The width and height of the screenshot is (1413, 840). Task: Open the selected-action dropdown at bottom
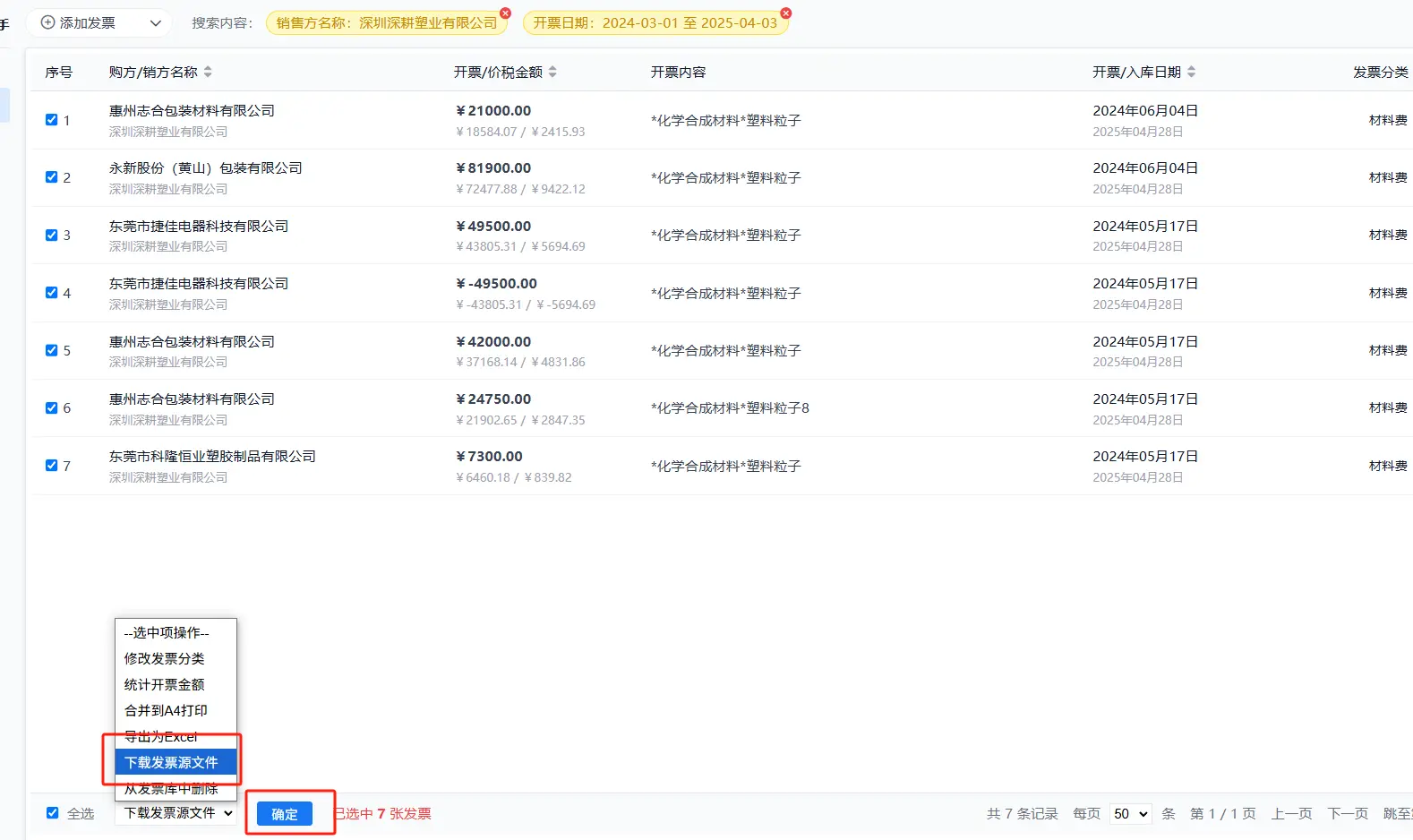tap(177, 813)
